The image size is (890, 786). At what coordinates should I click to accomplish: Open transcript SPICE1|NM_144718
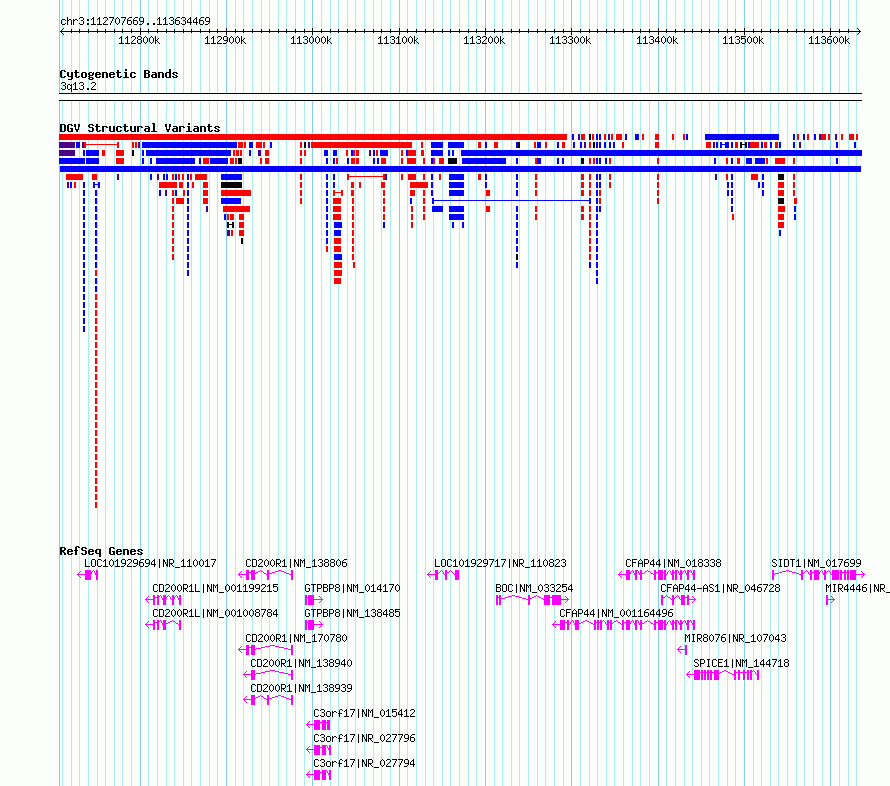[741, 663]
